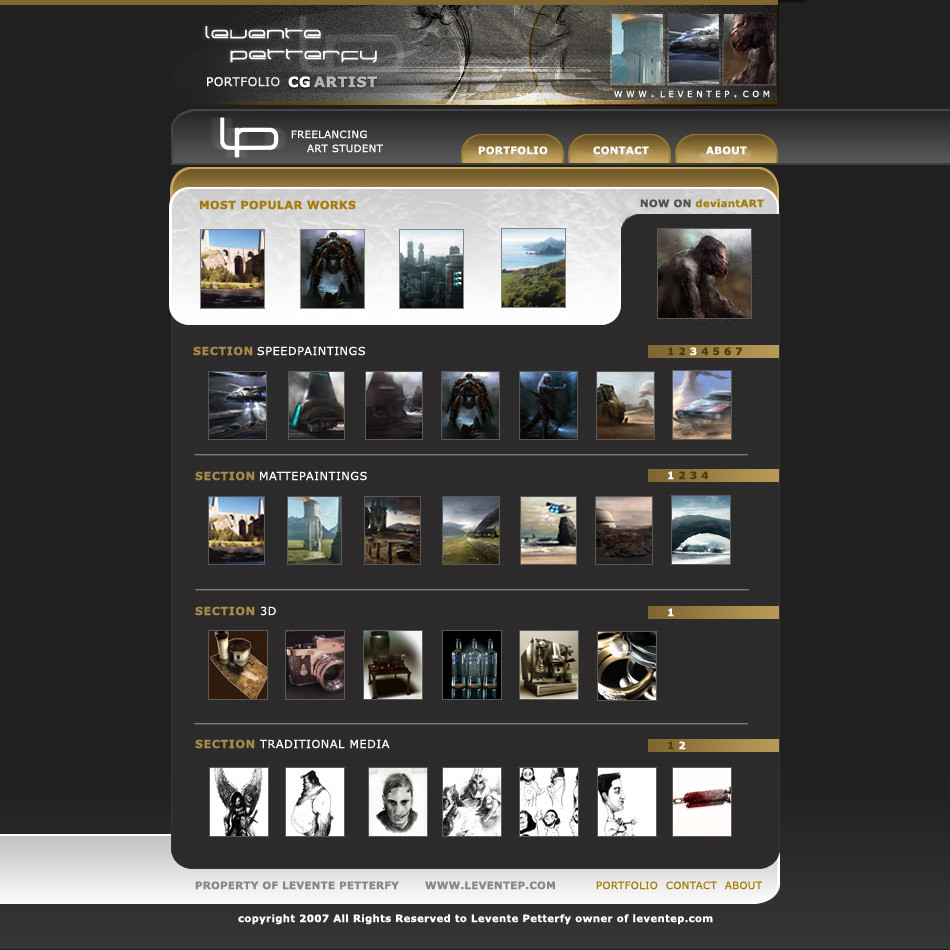Open the sea arch mattepainting thumbnail
The image size is (950, 950).
(x=701, y=530)
